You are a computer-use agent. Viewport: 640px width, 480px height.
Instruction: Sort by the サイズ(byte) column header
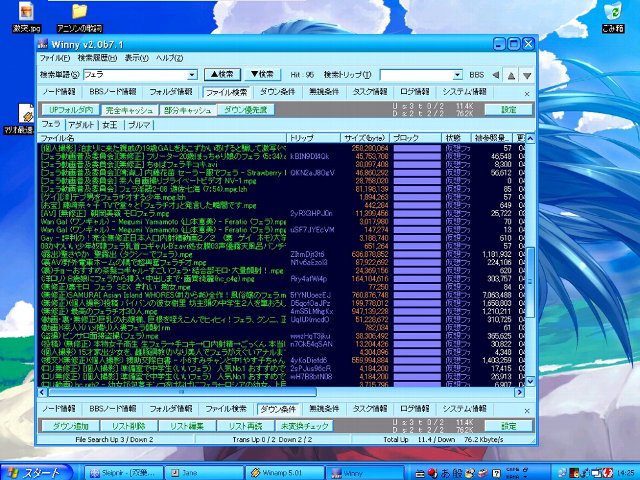(364, 138)
